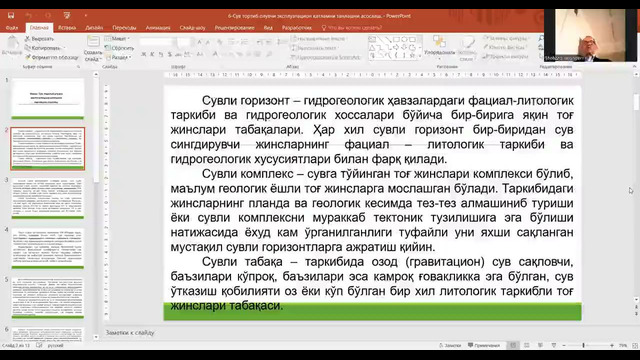Select the text box shape in shapes gallery

point(372,40)
